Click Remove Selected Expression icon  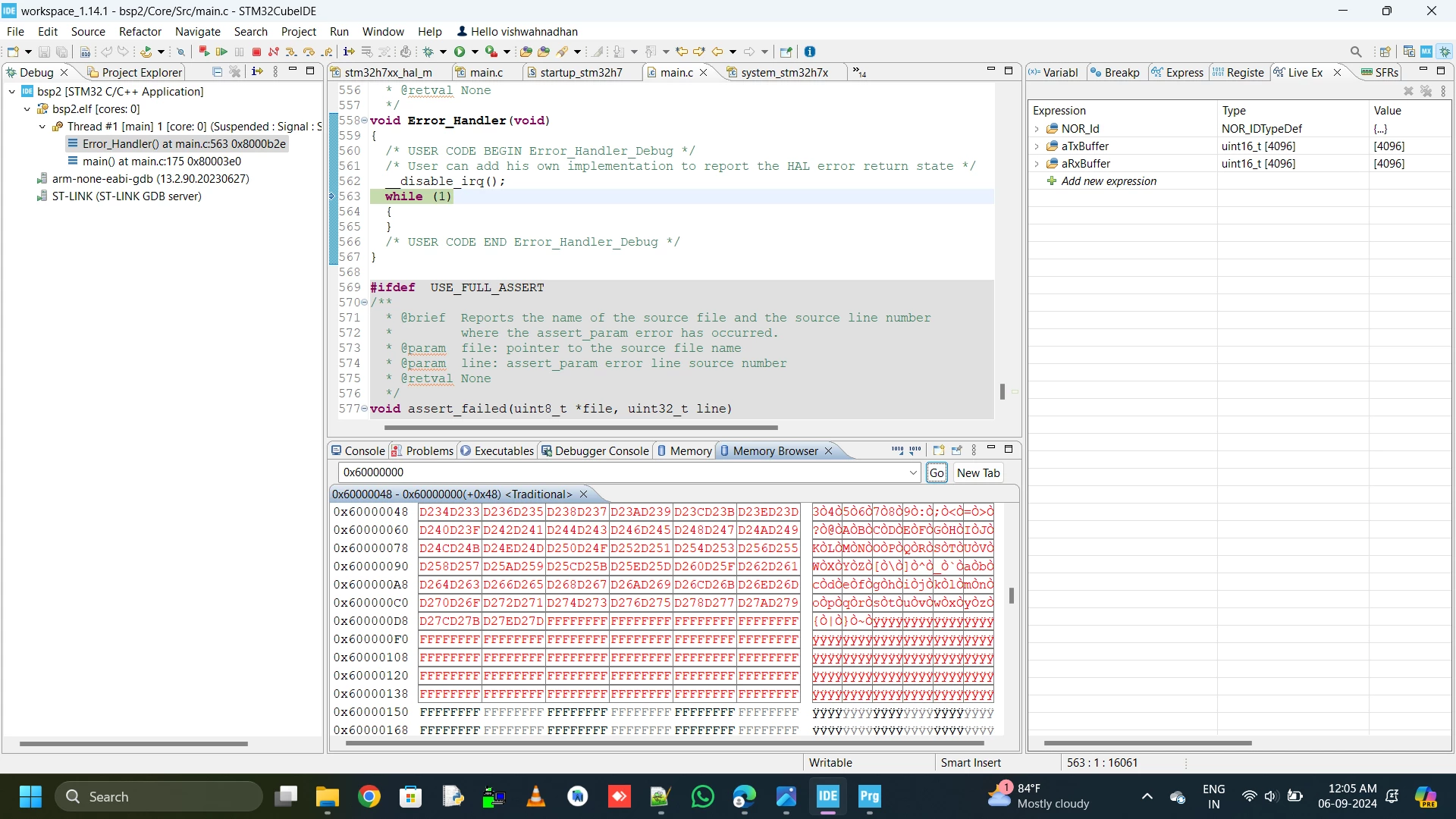pos(1408,91)
